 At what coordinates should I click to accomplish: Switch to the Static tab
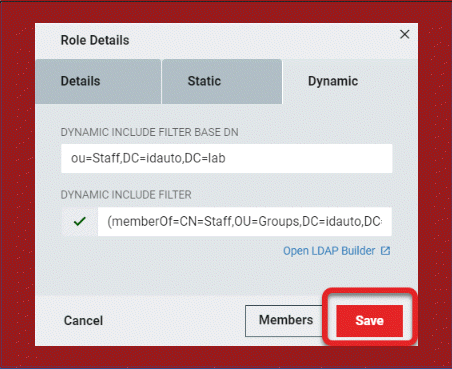[x=222, y=81]
